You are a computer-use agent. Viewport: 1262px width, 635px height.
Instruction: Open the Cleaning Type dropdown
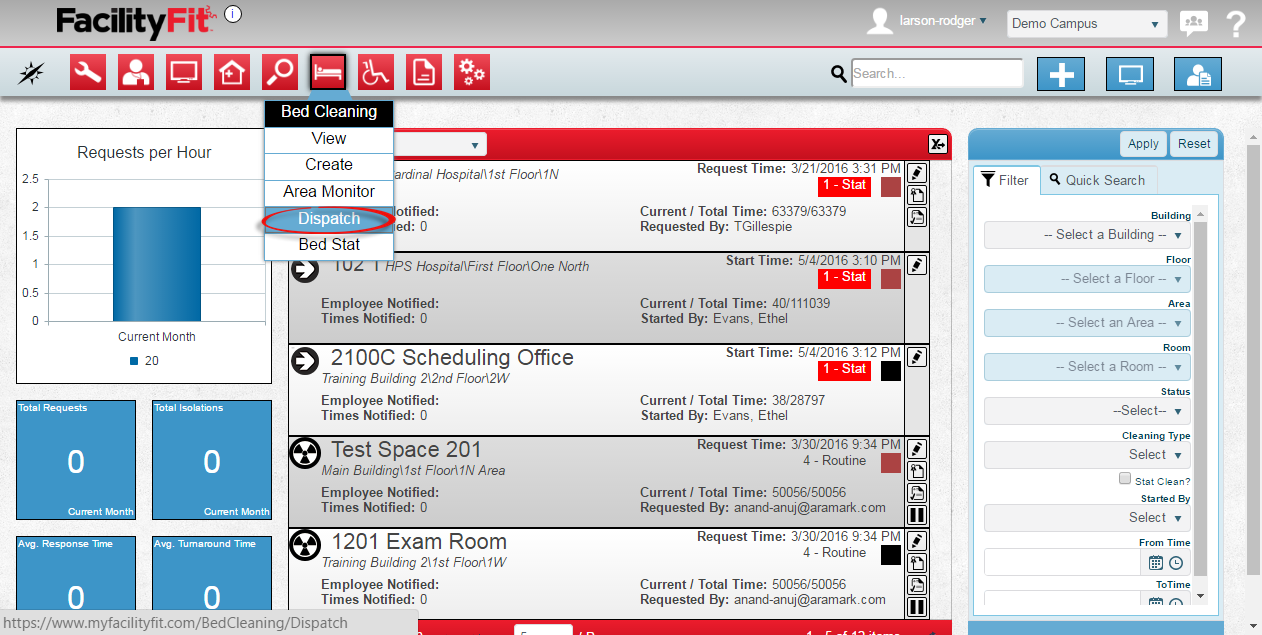(1086, 455)
